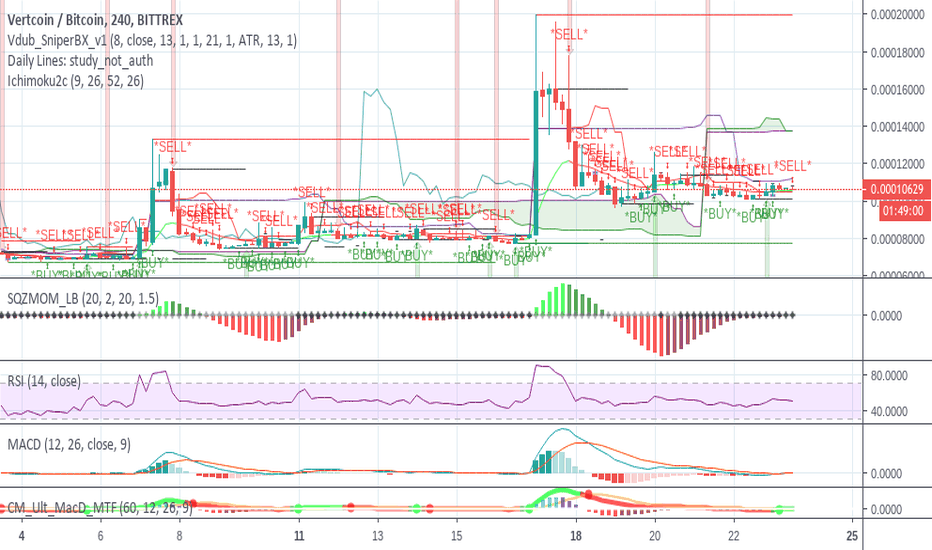
Task: Click the RSI 40.0000 axis value
Action: pos(889,411)
